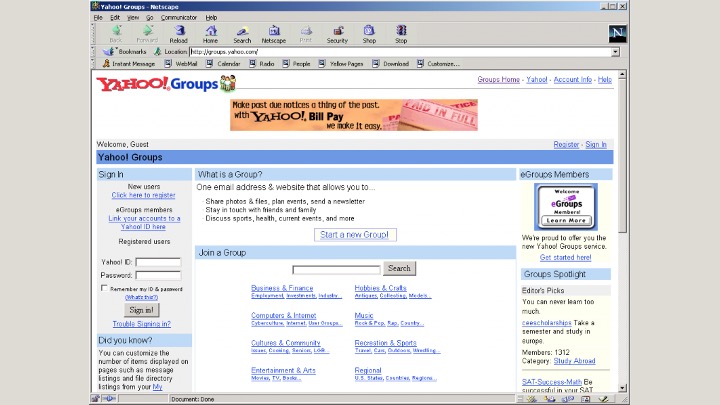Click the Yahoo! Groups logo
Screen dimensions: 720x405
coord(166,84)
